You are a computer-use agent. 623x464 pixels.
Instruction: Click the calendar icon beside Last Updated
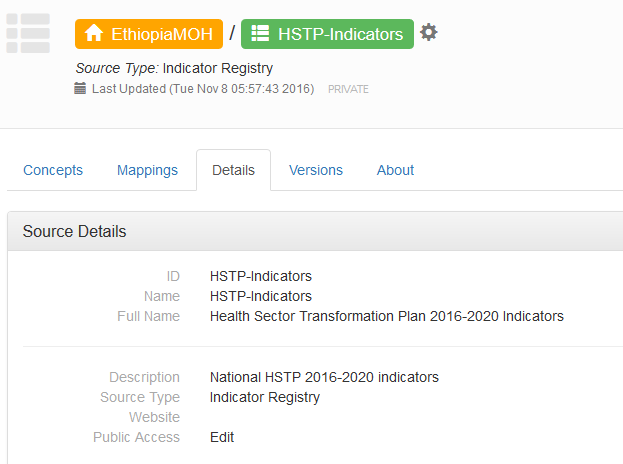pos(80,88)
